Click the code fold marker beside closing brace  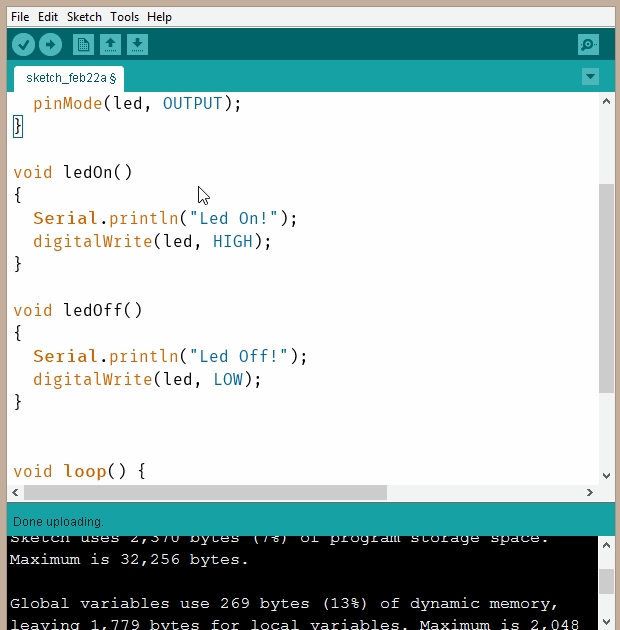[x=17, y=127]
